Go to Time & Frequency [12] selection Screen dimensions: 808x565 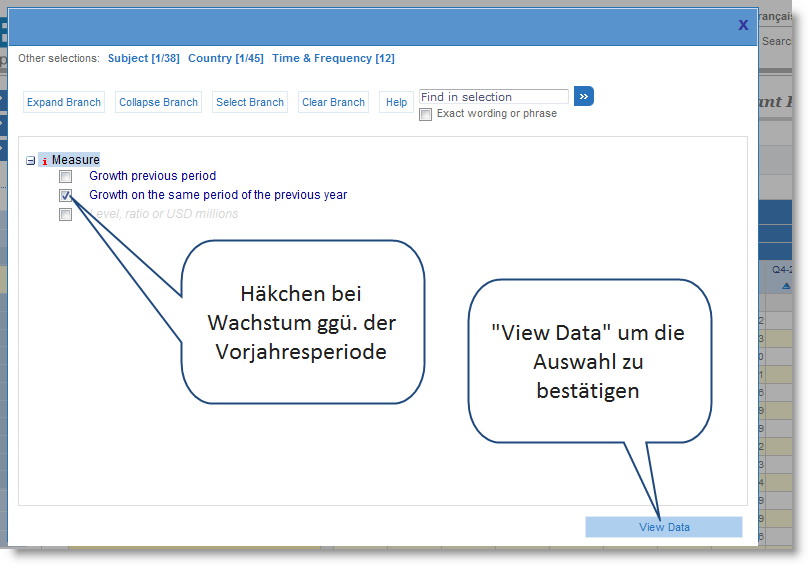pyautogui.click(x=333, y=58)
